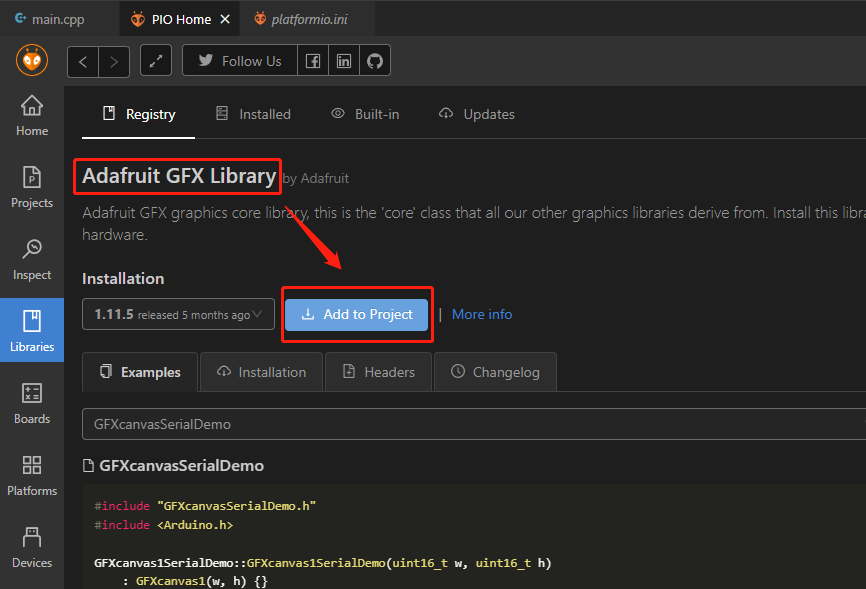Click the PlatformIO alien logo icon

tap(31, 61)
